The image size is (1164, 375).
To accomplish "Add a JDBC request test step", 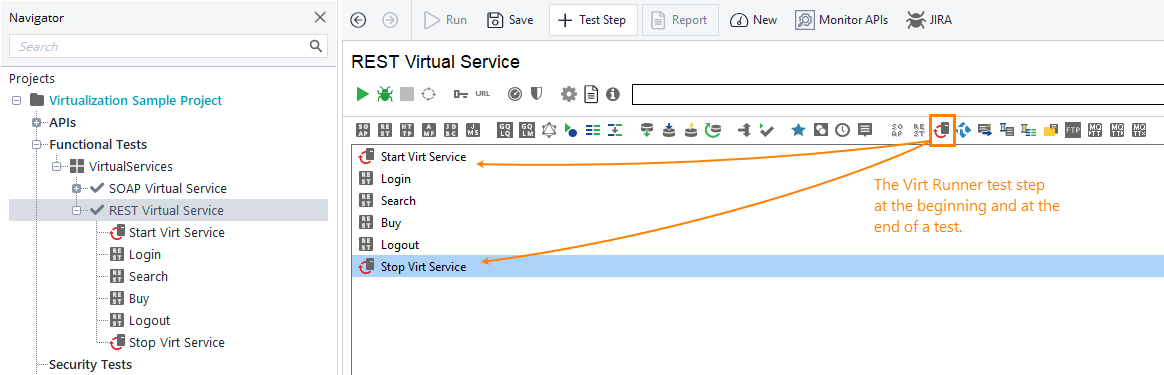I will 451,131.
